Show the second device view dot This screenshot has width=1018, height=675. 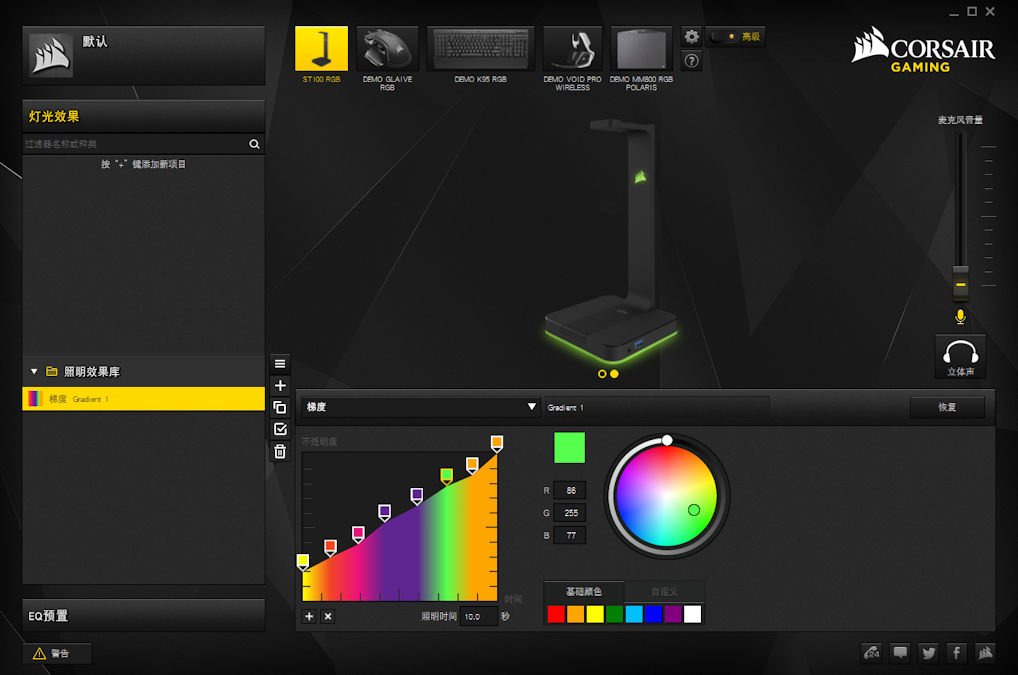[x=614, y=374]
